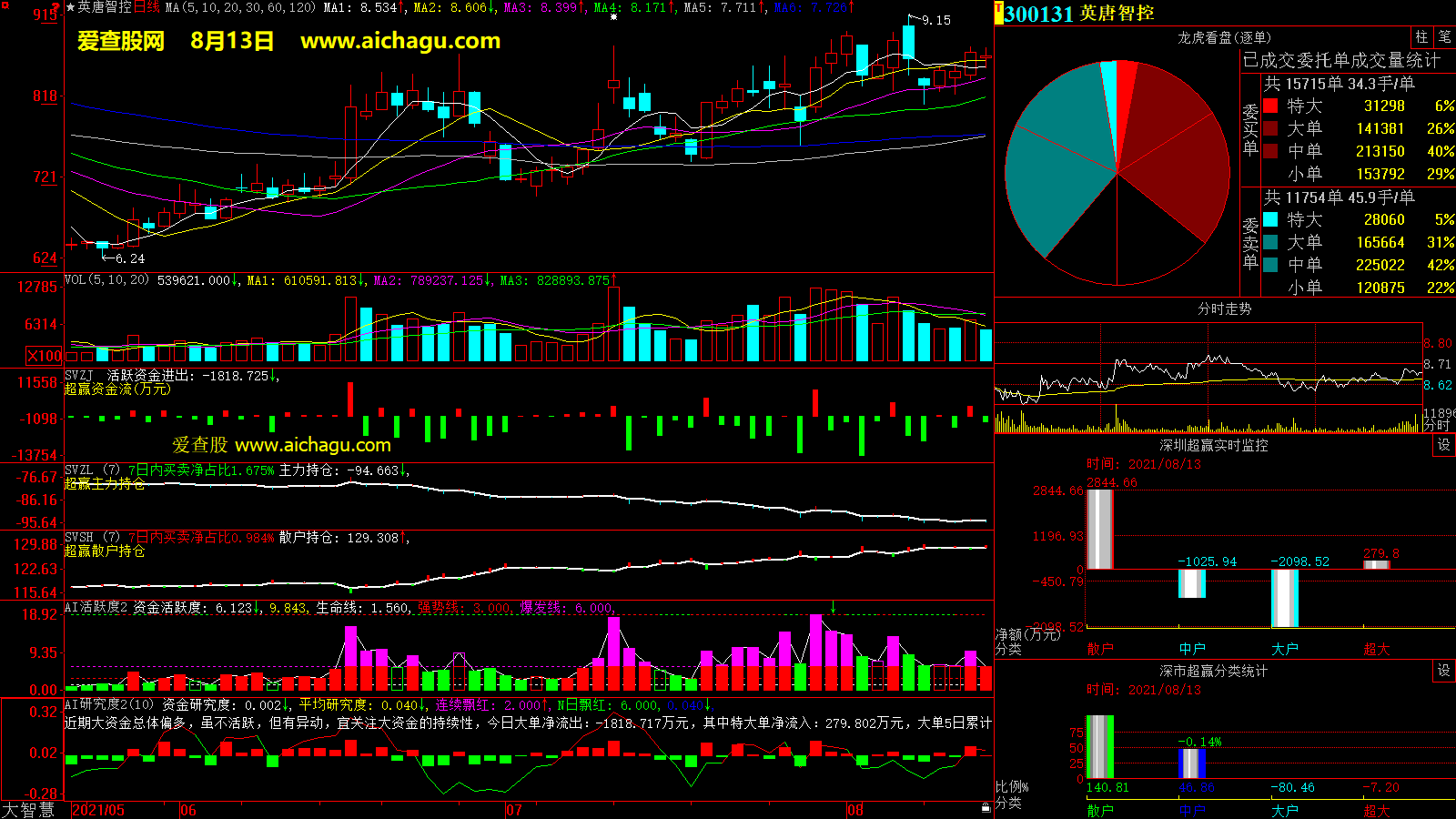Click the 大智慧 label in bottom corner

click(x=28, y=810)
